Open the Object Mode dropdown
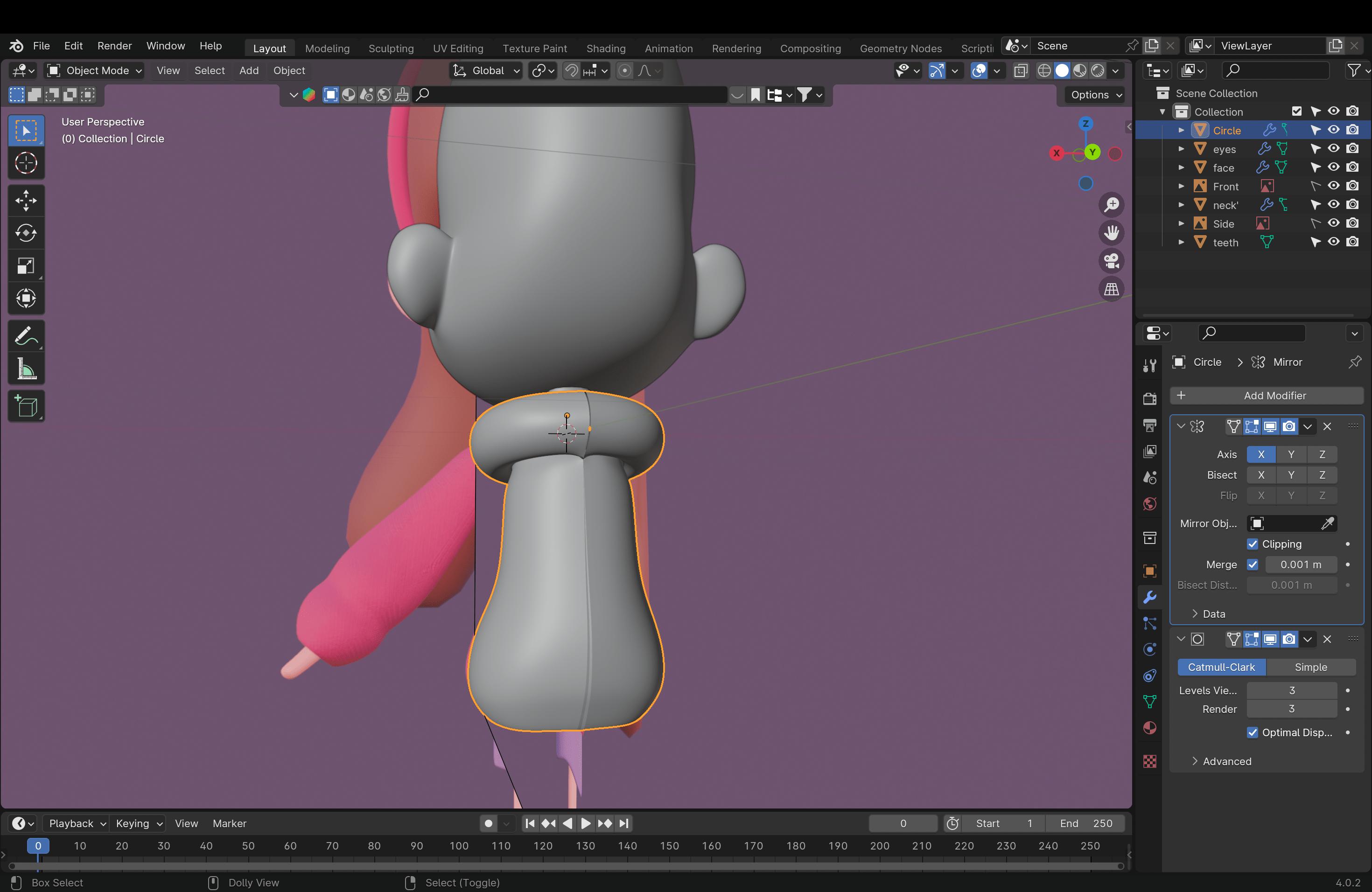Screen dimensions: 1372x892 pos(95,70)
